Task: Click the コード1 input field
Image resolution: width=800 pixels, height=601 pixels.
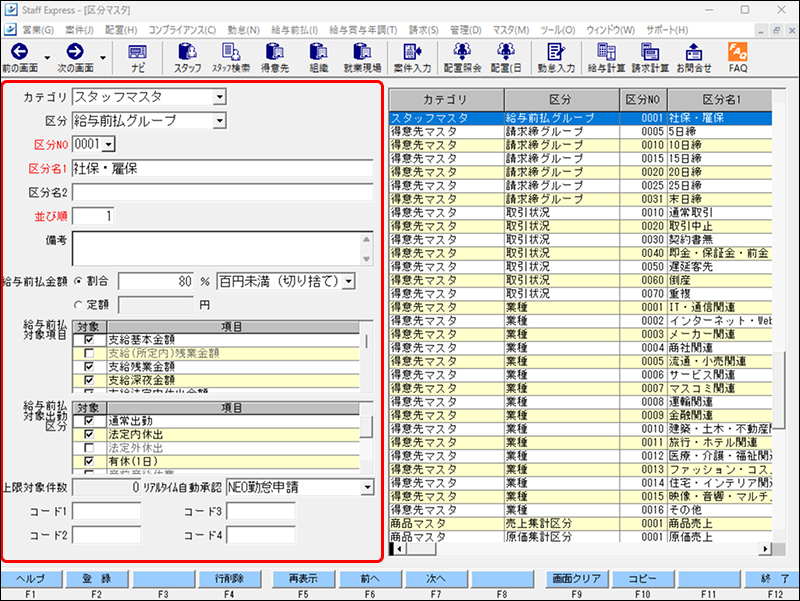Action: (x=107, y=511)
